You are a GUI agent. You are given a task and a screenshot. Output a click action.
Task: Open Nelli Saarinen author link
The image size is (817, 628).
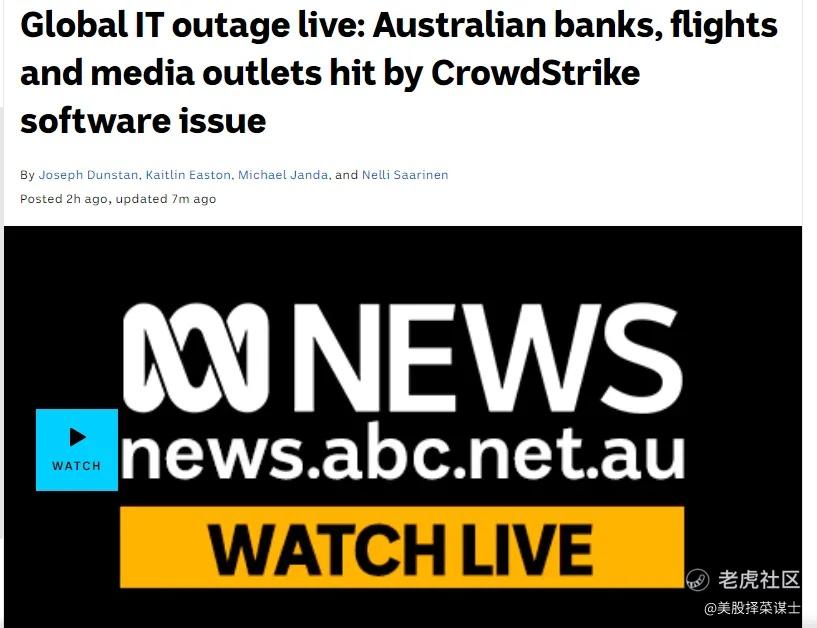(x=405, y=175)
